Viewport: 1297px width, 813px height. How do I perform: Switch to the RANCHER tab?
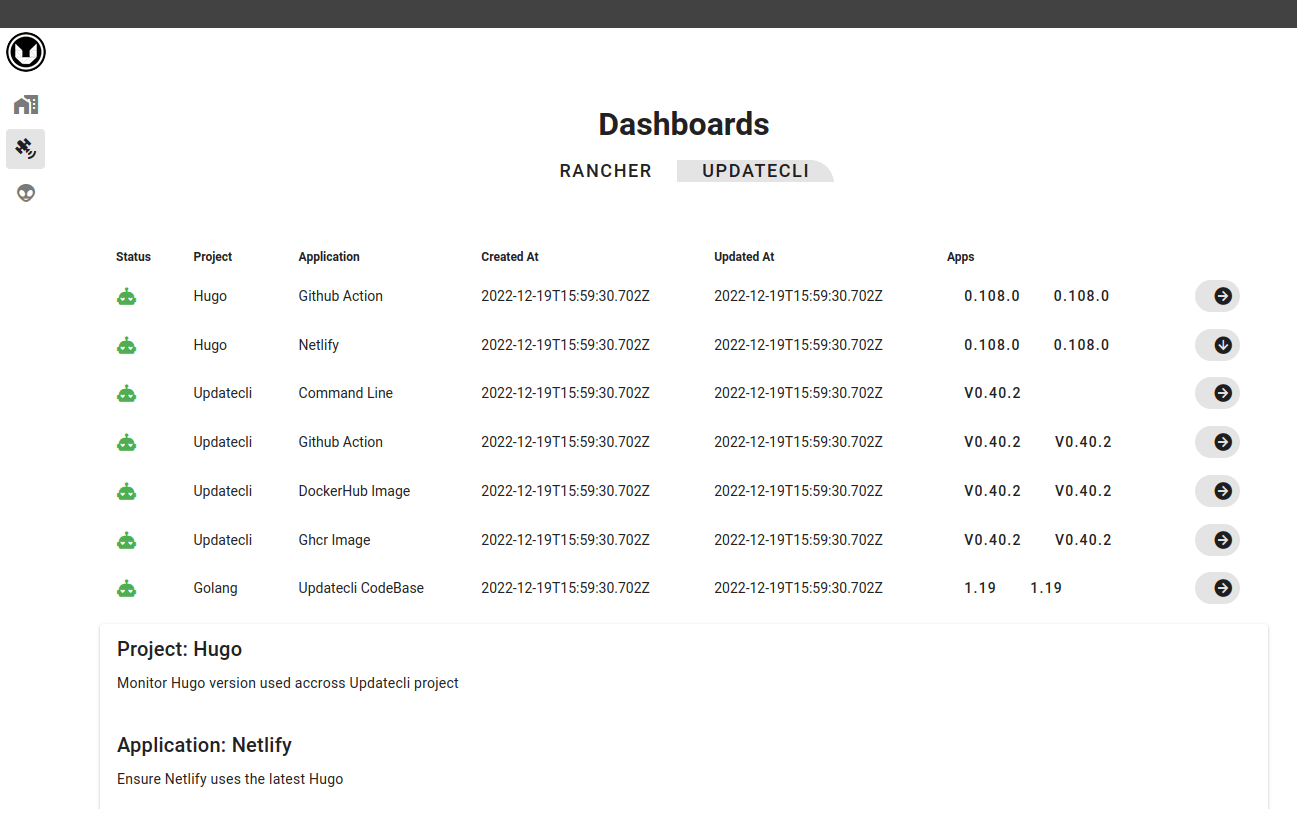[x=605, y=171]
